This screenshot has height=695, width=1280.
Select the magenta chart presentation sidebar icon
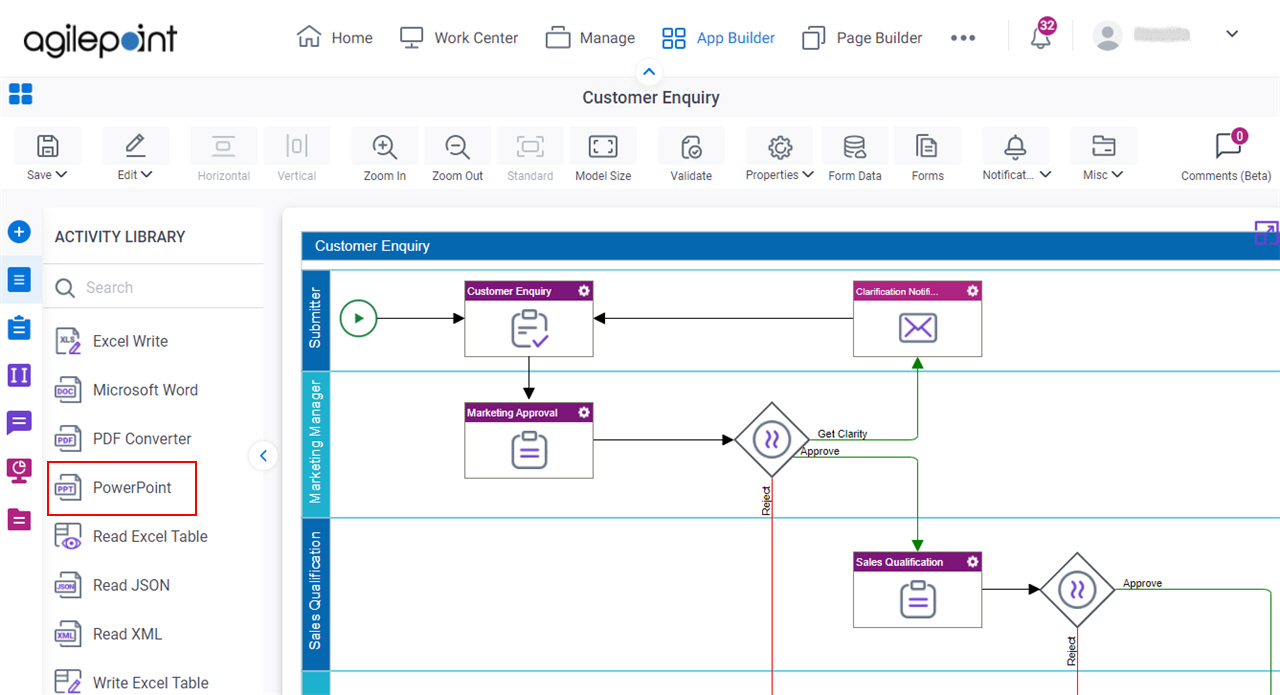19,470
